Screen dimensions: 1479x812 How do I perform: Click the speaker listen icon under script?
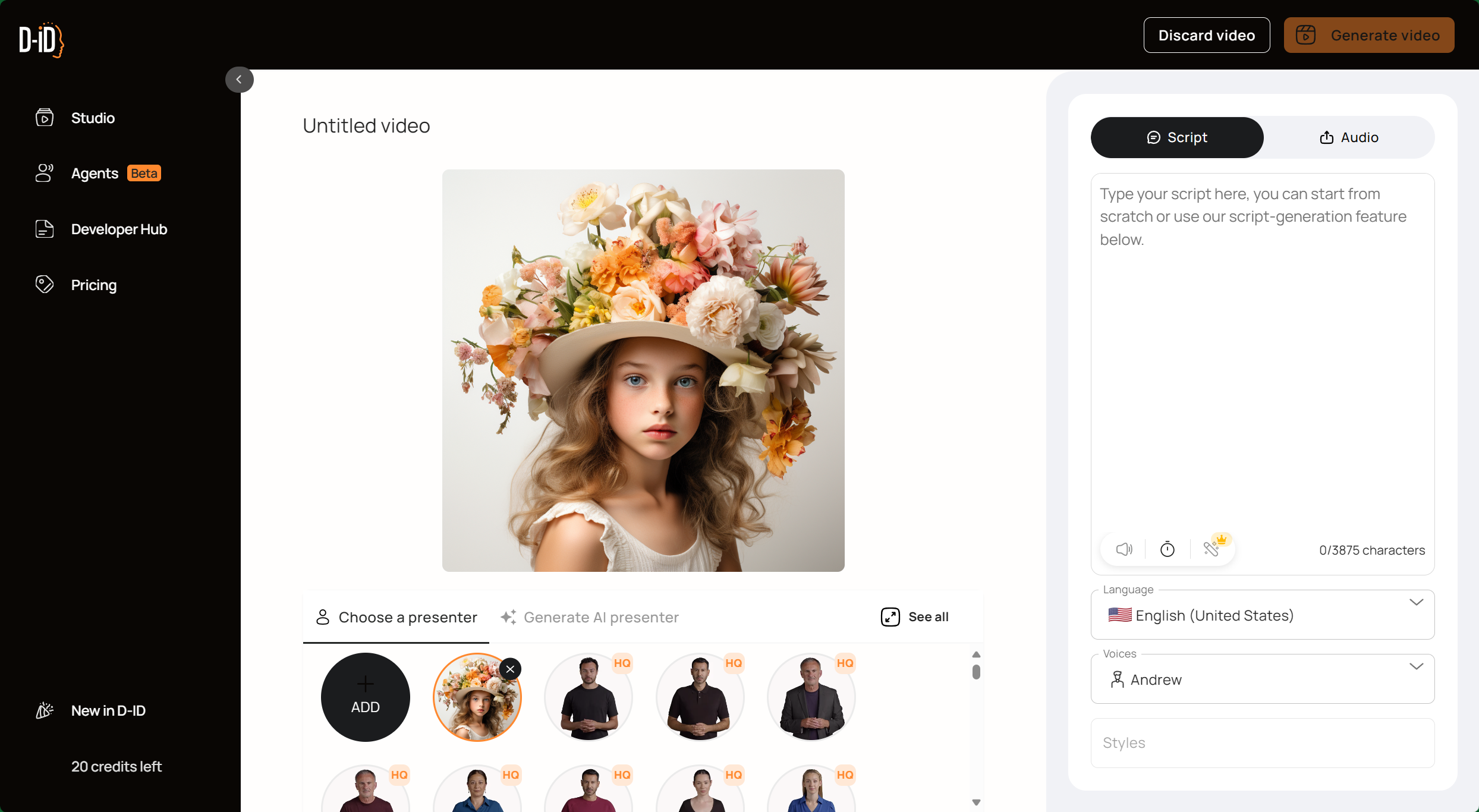tap(1124, 549)
